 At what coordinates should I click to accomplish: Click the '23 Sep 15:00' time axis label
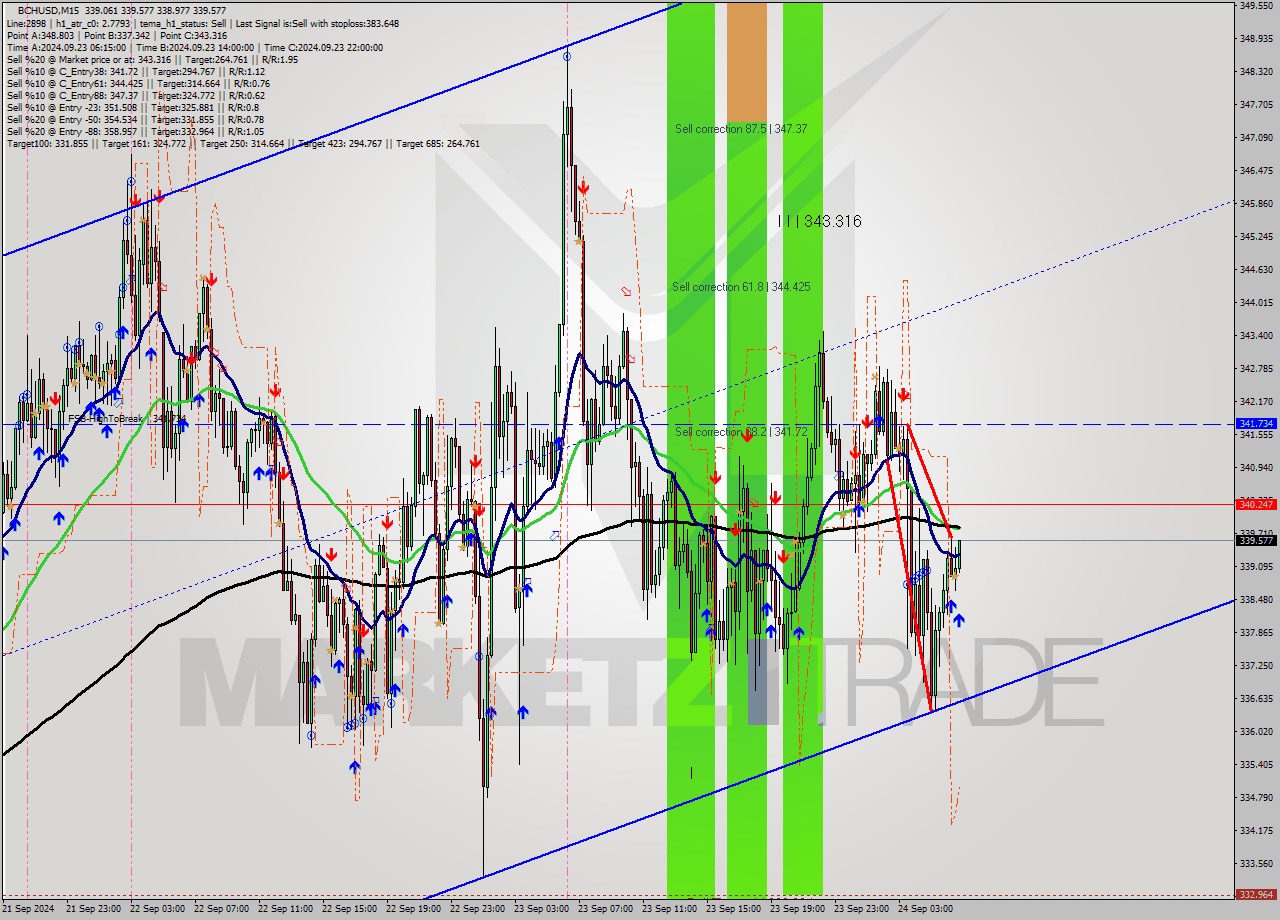[x=733, y=909]
